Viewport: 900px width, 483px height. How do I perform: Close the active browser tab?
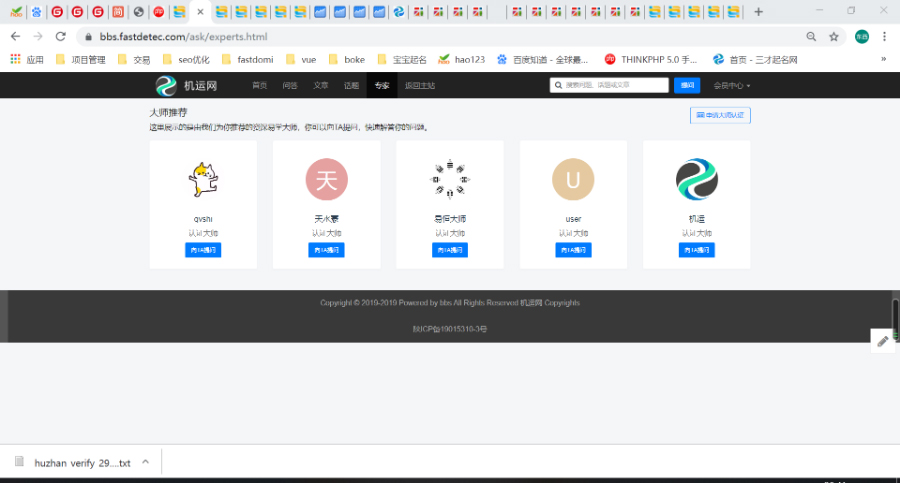(x=200, y=11)
